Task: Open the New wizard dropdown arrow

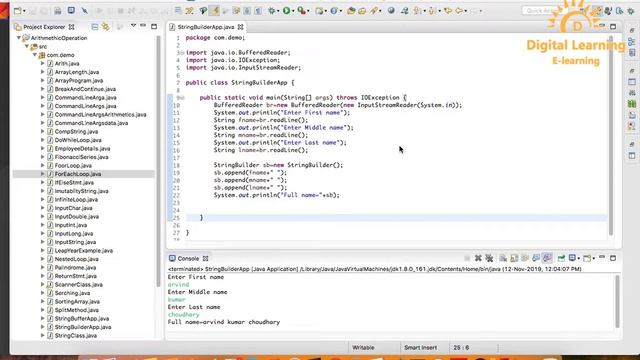Action: click(24, 11)
